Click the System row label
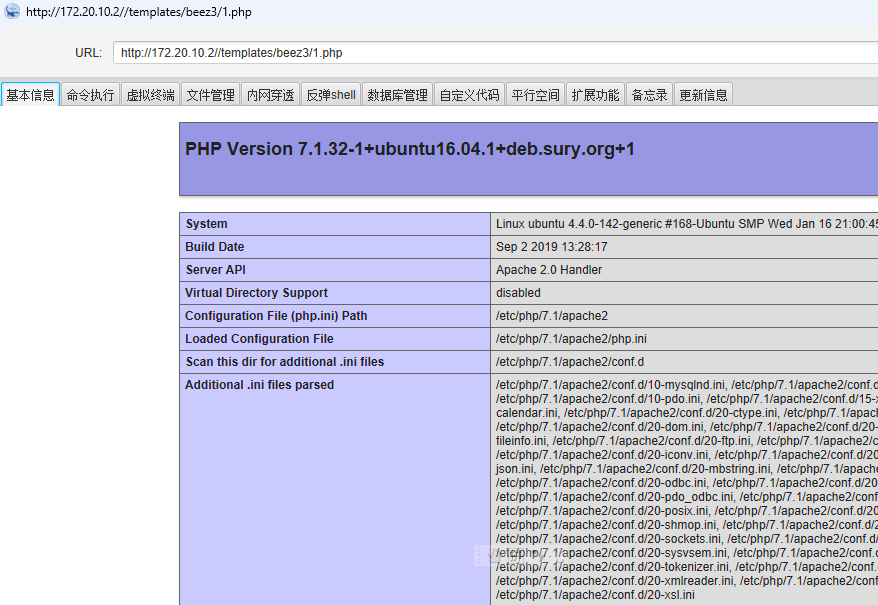This screenshot has width=878, height=605. 206,224
